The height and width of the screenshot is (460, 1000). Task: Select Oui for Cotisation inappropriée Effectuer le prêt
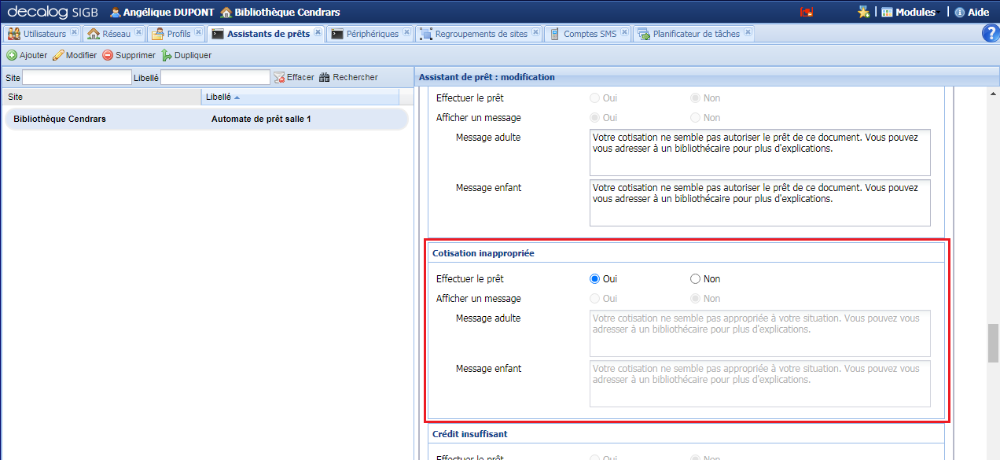click(x=596, y=279)
